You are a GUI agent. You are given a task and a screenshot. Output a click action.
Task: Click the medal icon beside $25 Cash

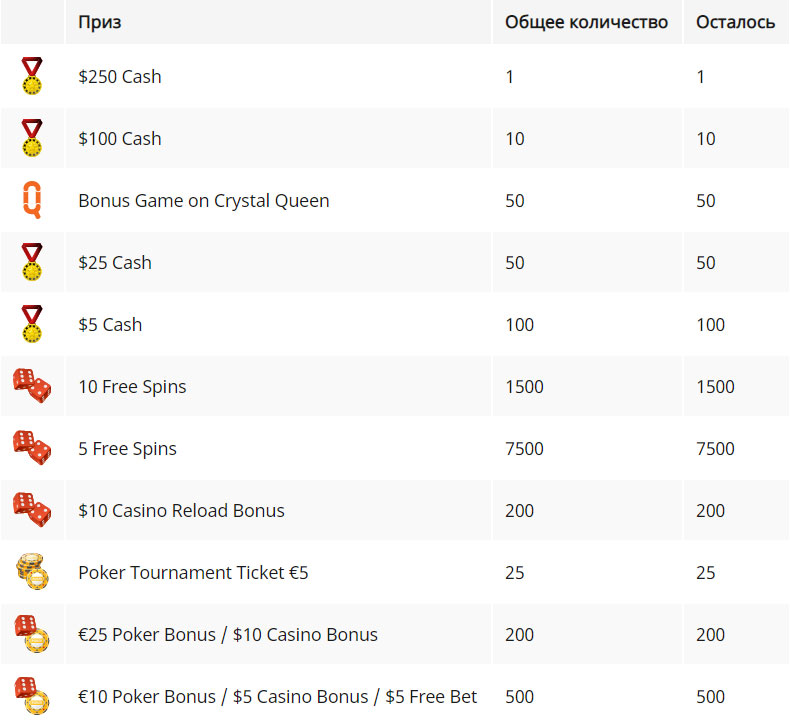32,262
